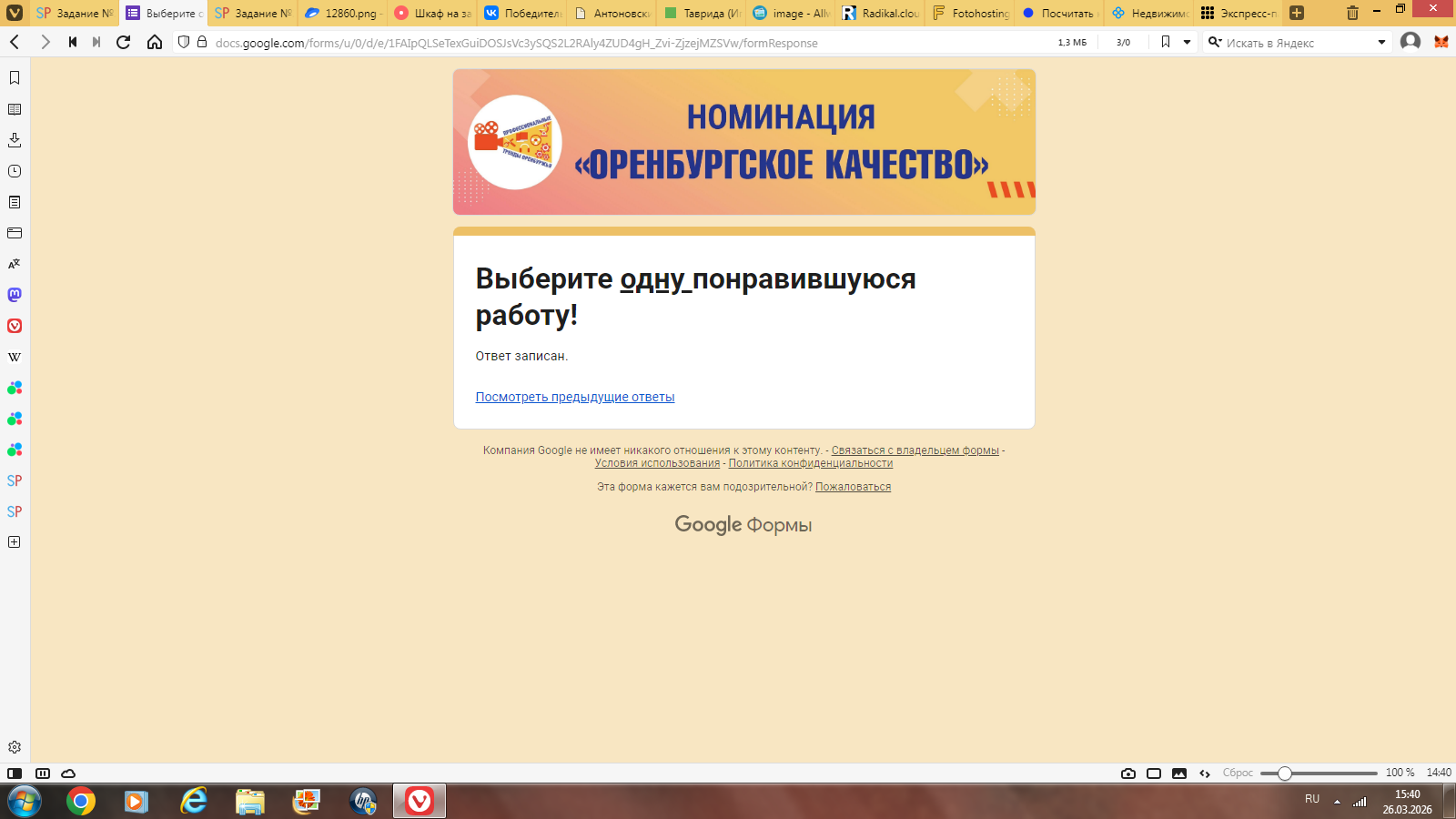Reset page zoom with Сброс
Viewport: 1456px width, 819px height.
click(1238, 773)
